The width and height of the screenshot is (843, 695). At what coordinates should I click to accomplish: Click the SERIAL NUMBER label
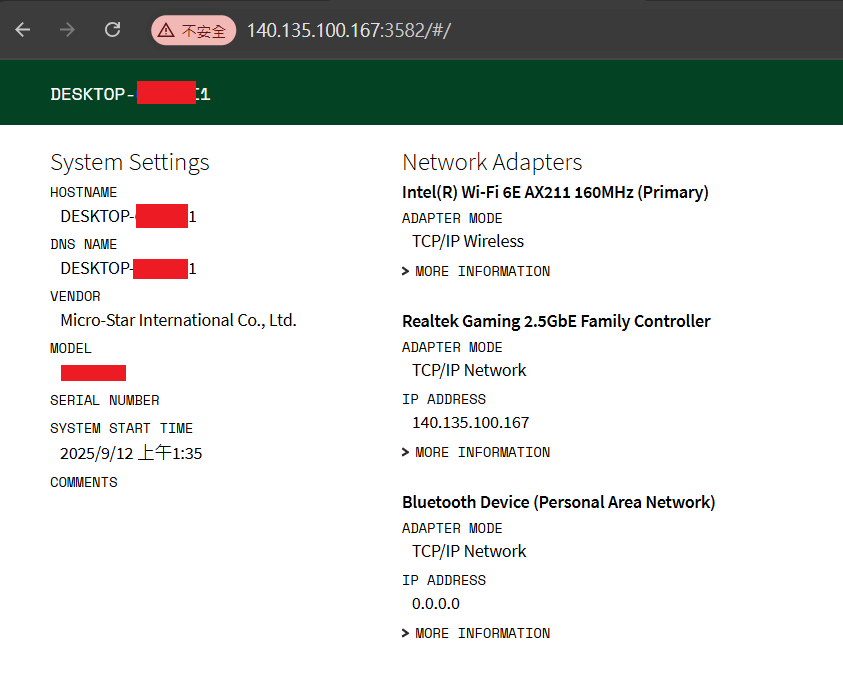pos(105,400)
